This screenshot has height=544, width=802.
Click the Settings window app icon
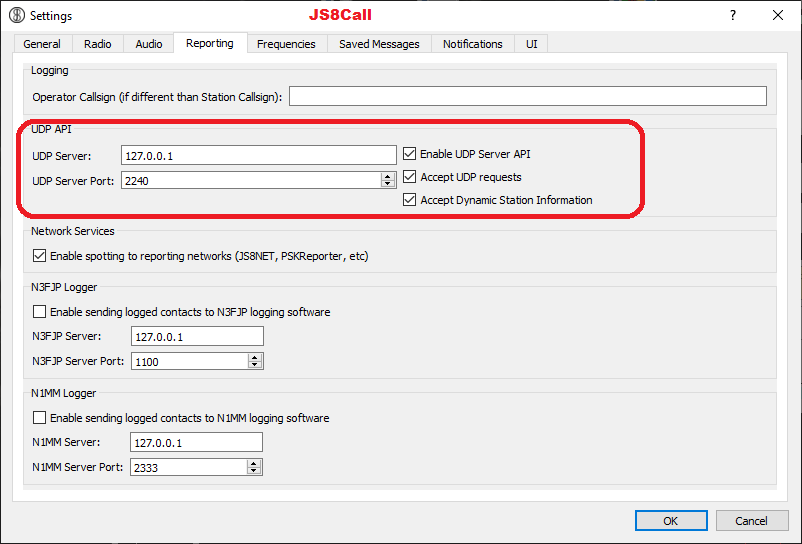[17, 16]
